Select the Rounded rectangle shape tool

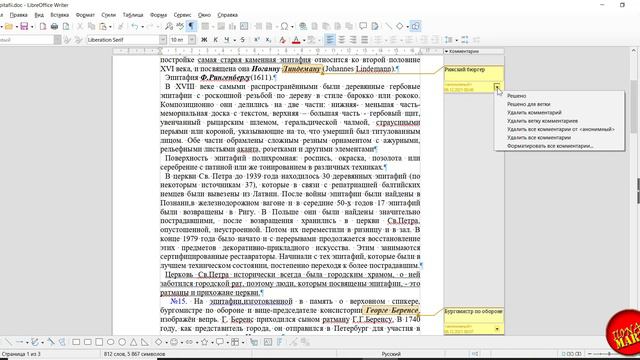pyautogui.click(x=87, y=342)
